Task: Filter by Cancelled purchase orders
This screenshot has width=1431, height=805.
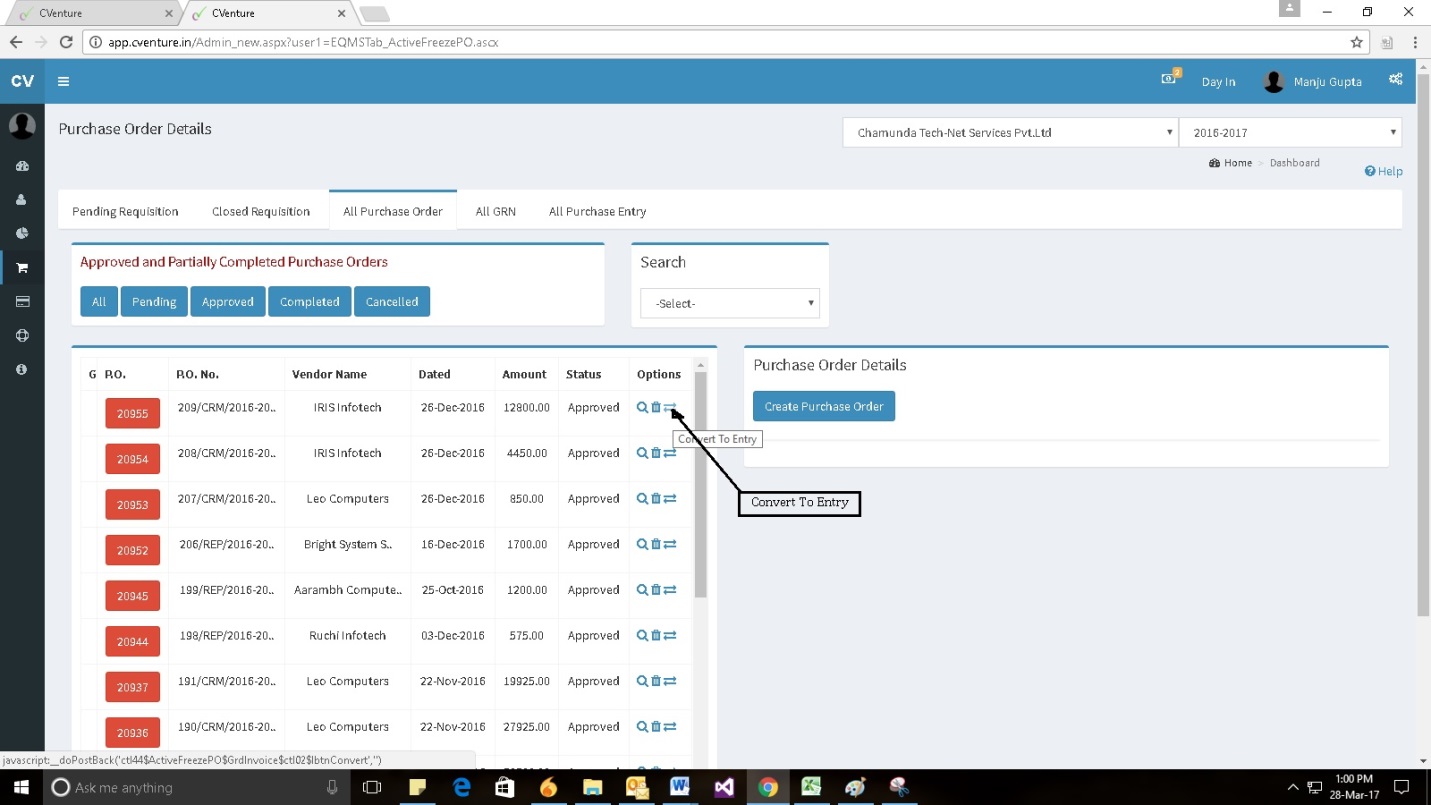Action: click(392, 301)
